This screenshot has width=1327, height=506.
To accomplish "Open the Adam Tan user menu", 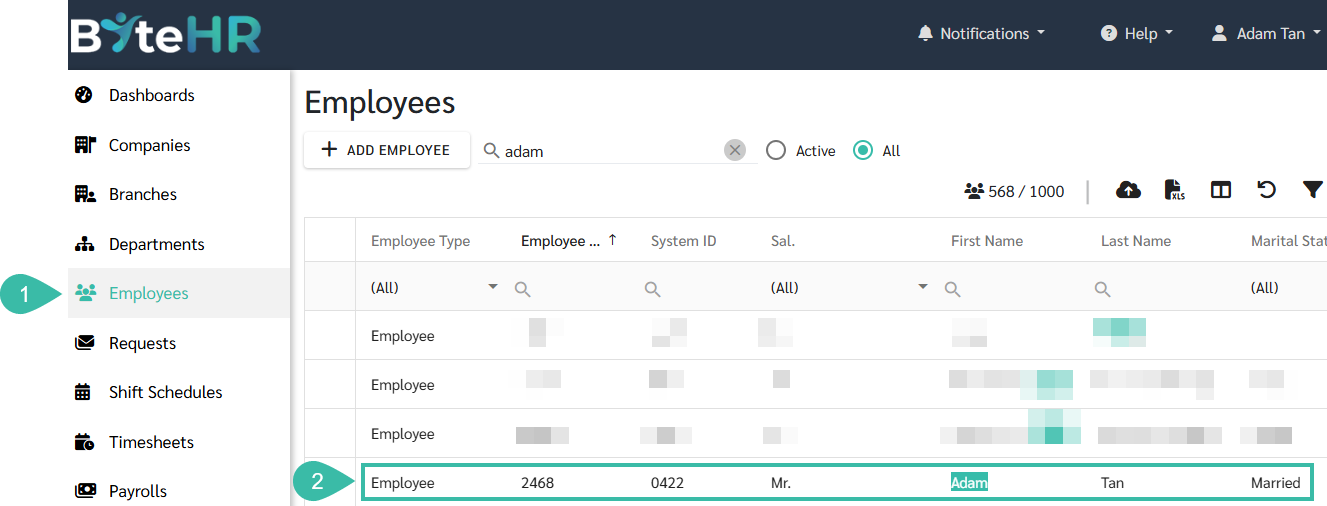I will [1266, 33].
